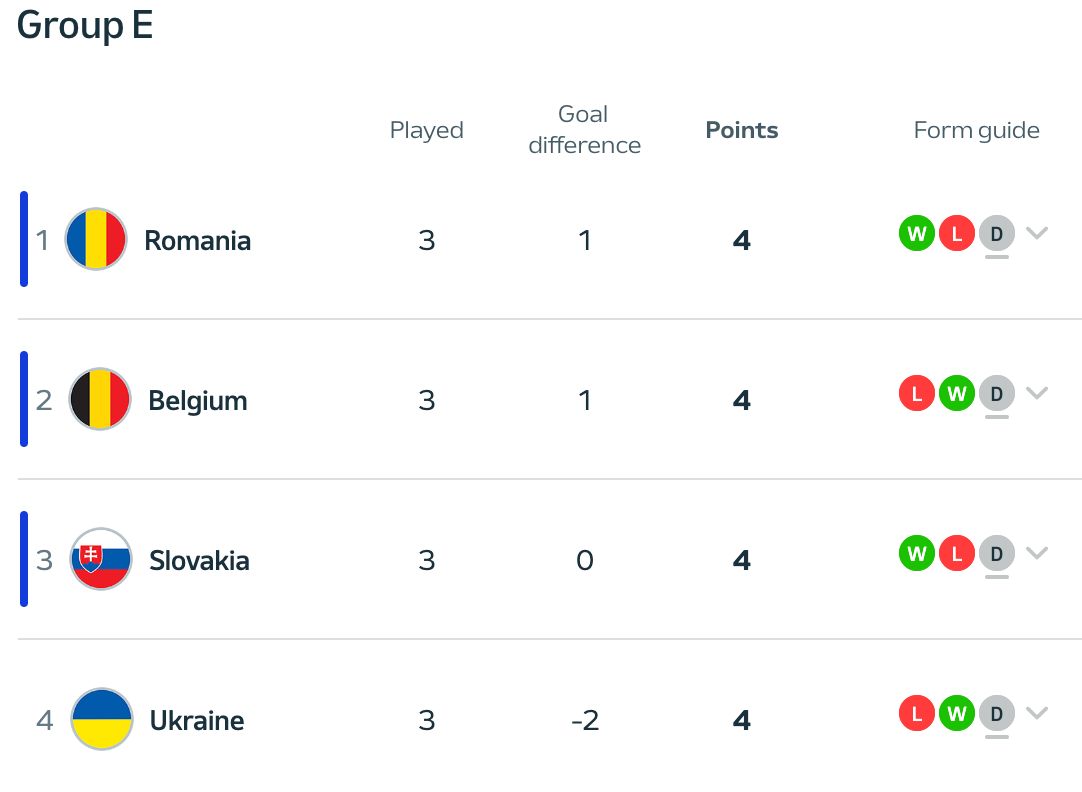Open the Romania team name link

tap(197, 240)
